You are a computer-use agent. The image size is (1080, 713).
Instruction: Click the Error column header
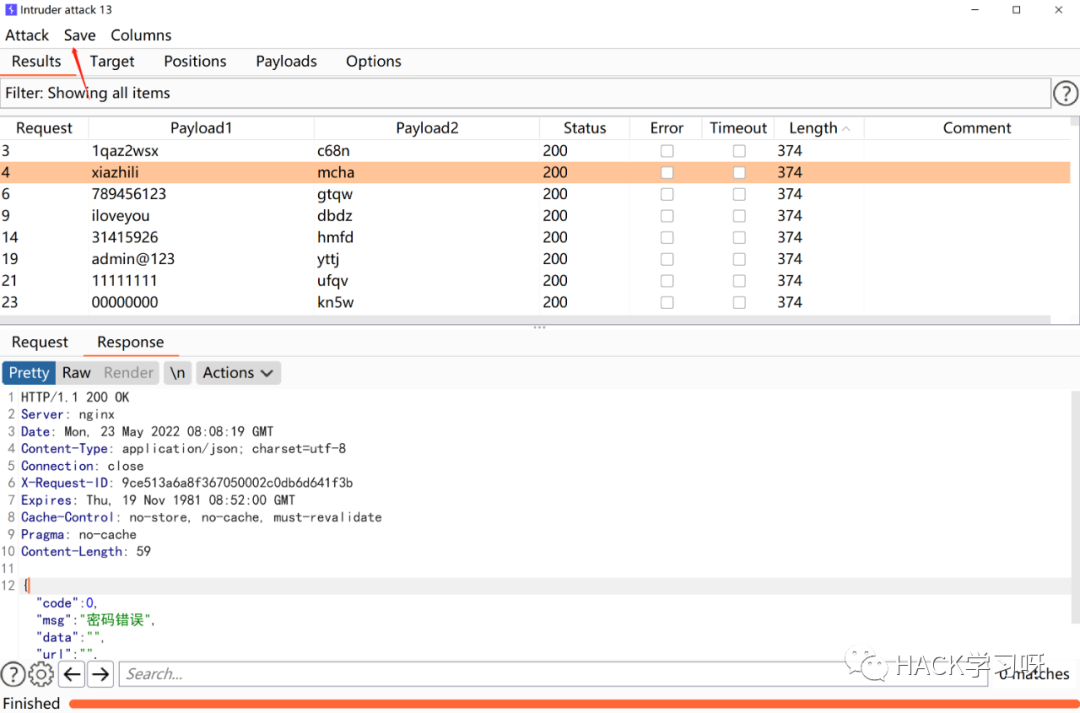pyautogui.click(x=666, y=128)
